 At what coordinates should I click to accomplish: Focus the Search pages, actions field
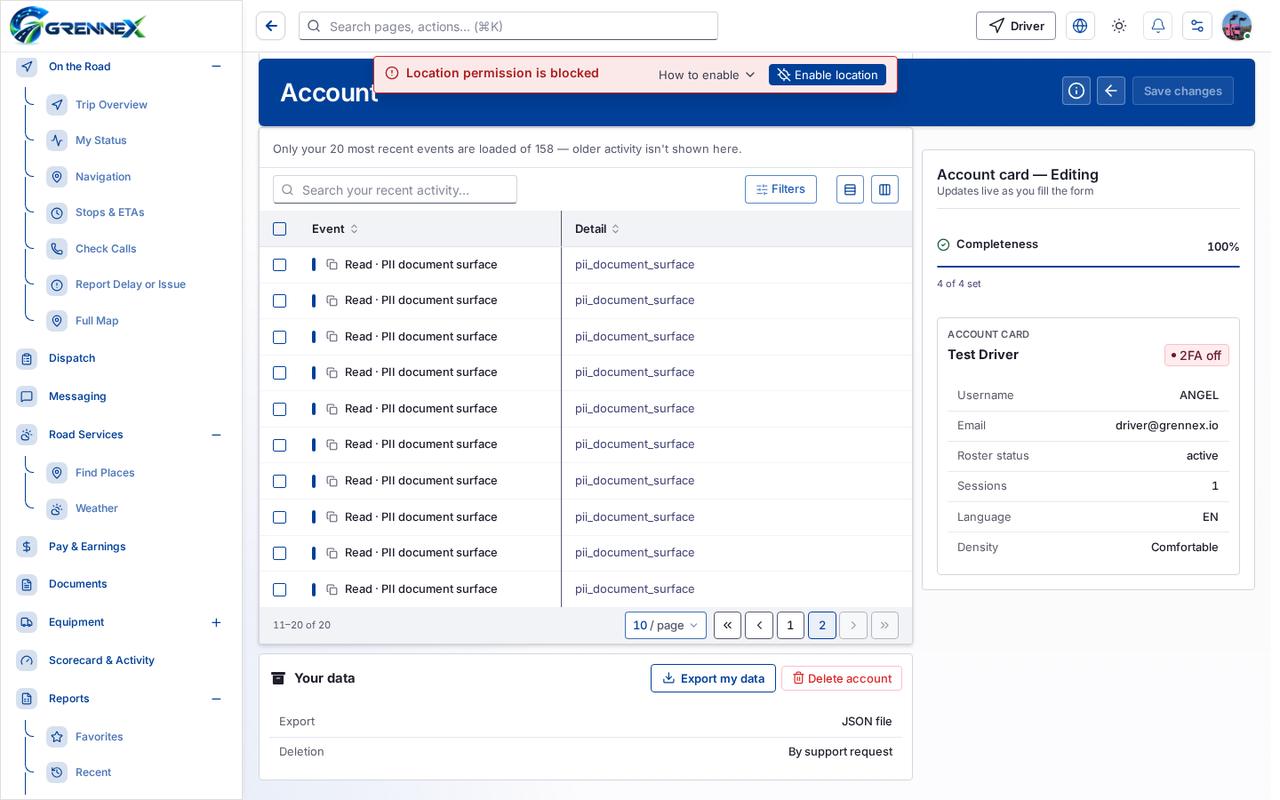click(508, 26)
